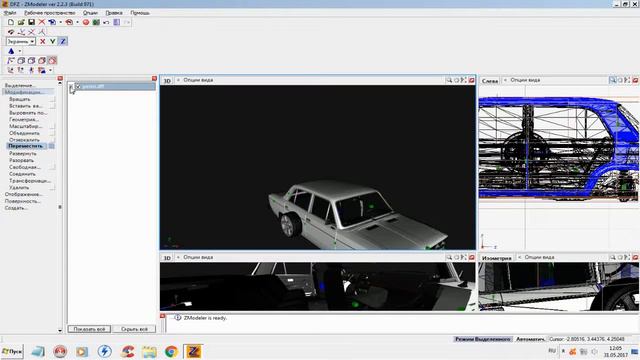This screenshot has width=640, height=360.
Task: Select the blue cone primitive icon
Action: click(11, 51)
